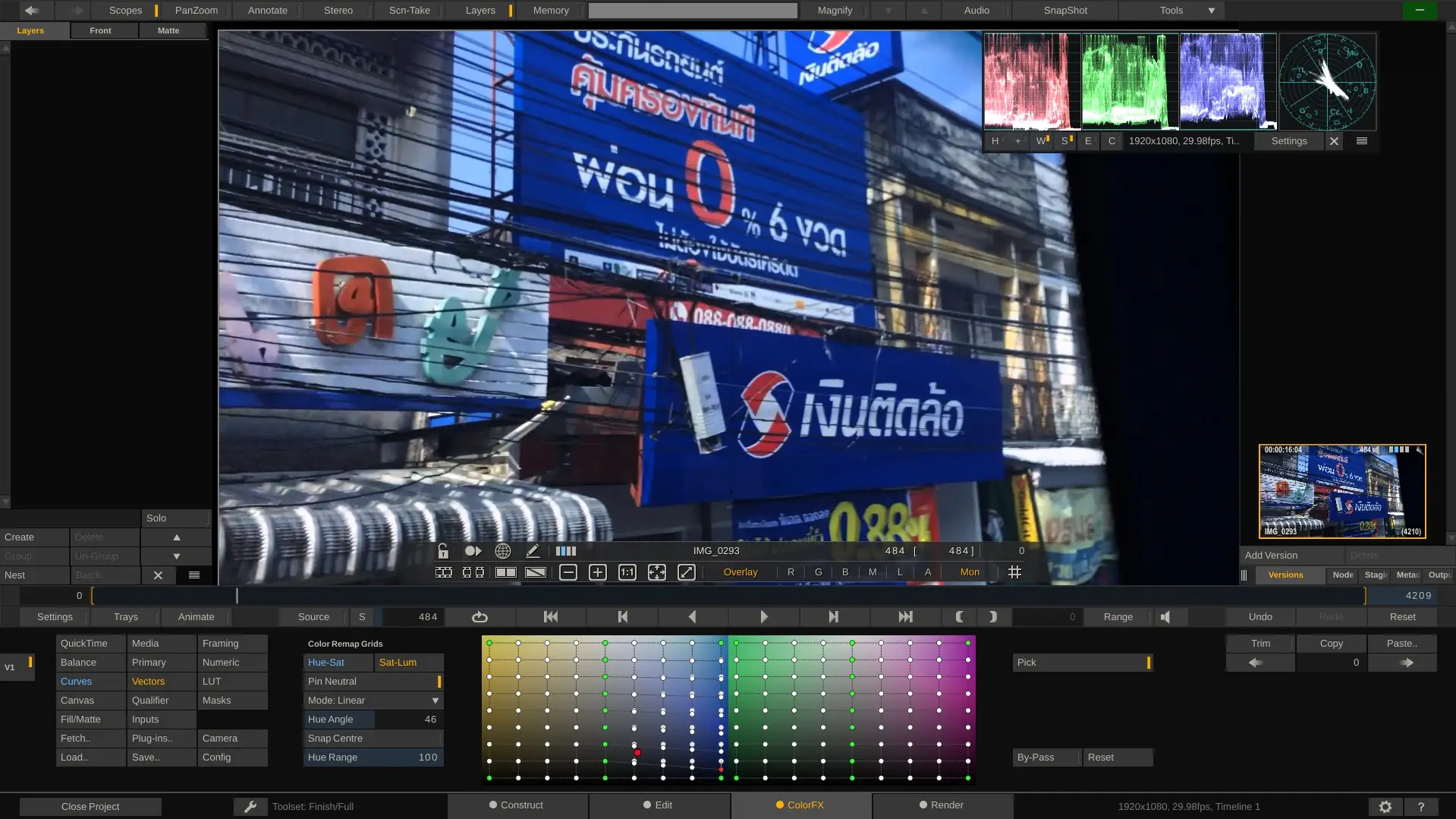Viewport: 1456px width, 819px height.
Task: Enable side-by-side split view icon
Action: [505, 572]
